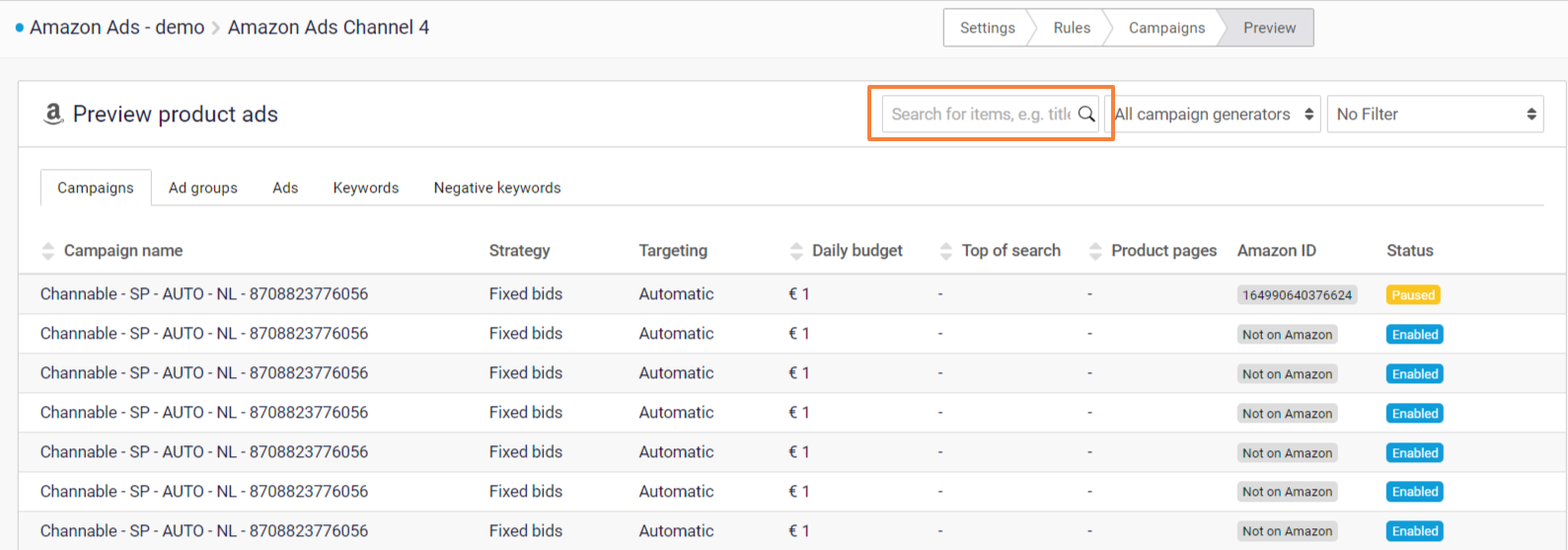Click the Preview product ads heading
The height and width of the screenshot is (550, 1568).
pyautogui.click(x=176, y=115)
